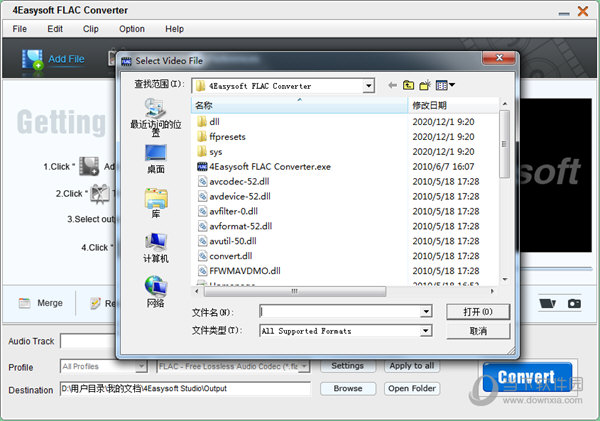This screenshot has height=421, width=600.
Task: Click the Merge icon in the main window
Action: (x=24, y=303)
